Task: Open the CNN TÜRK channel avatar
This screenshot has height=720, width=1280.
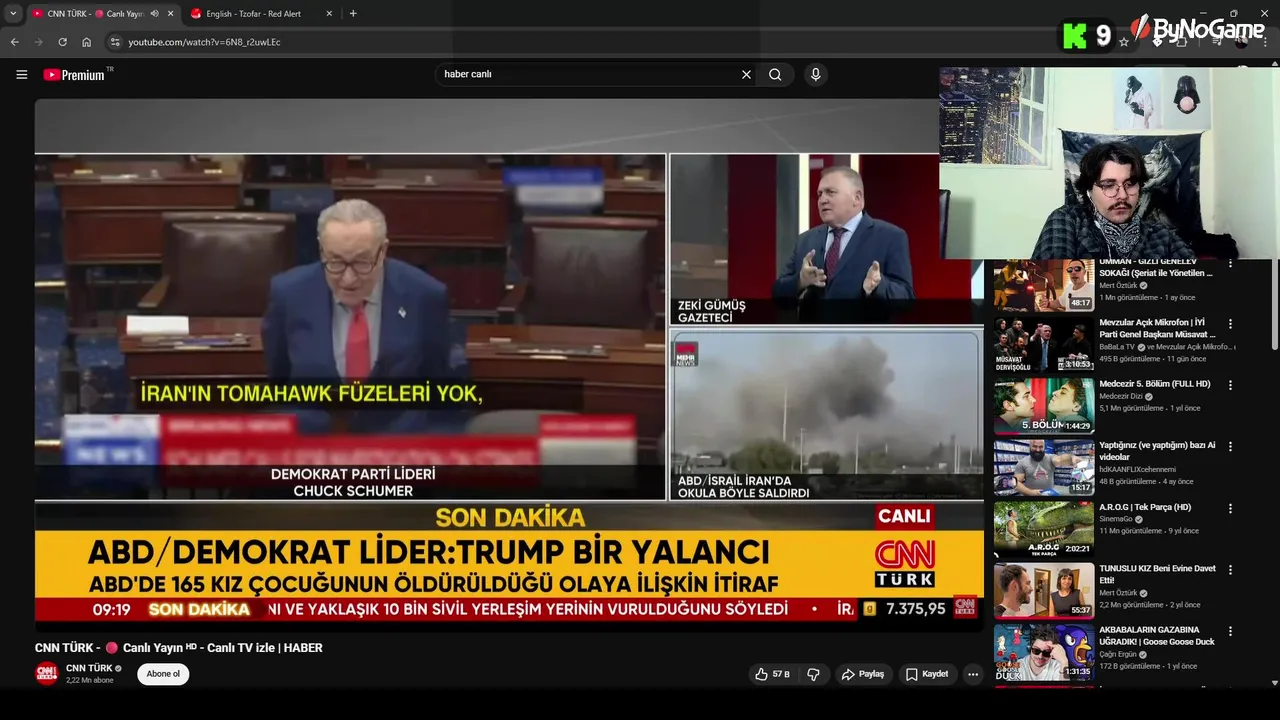Action: click(x=47, y=674)
